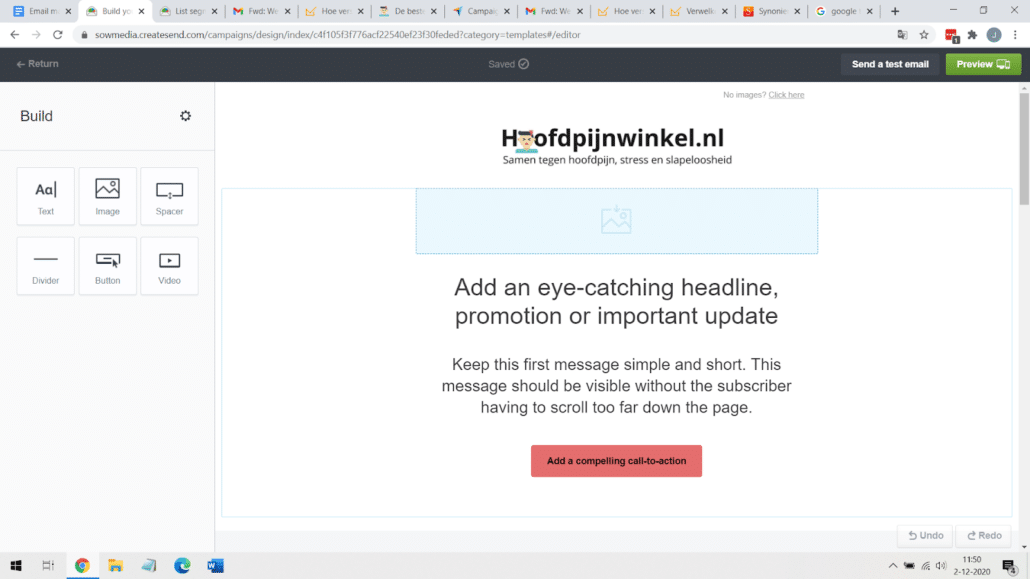The width and height of the screenshot is (1030, 579).
Task: Click the browser address bar URL
Action: (337, 35)
